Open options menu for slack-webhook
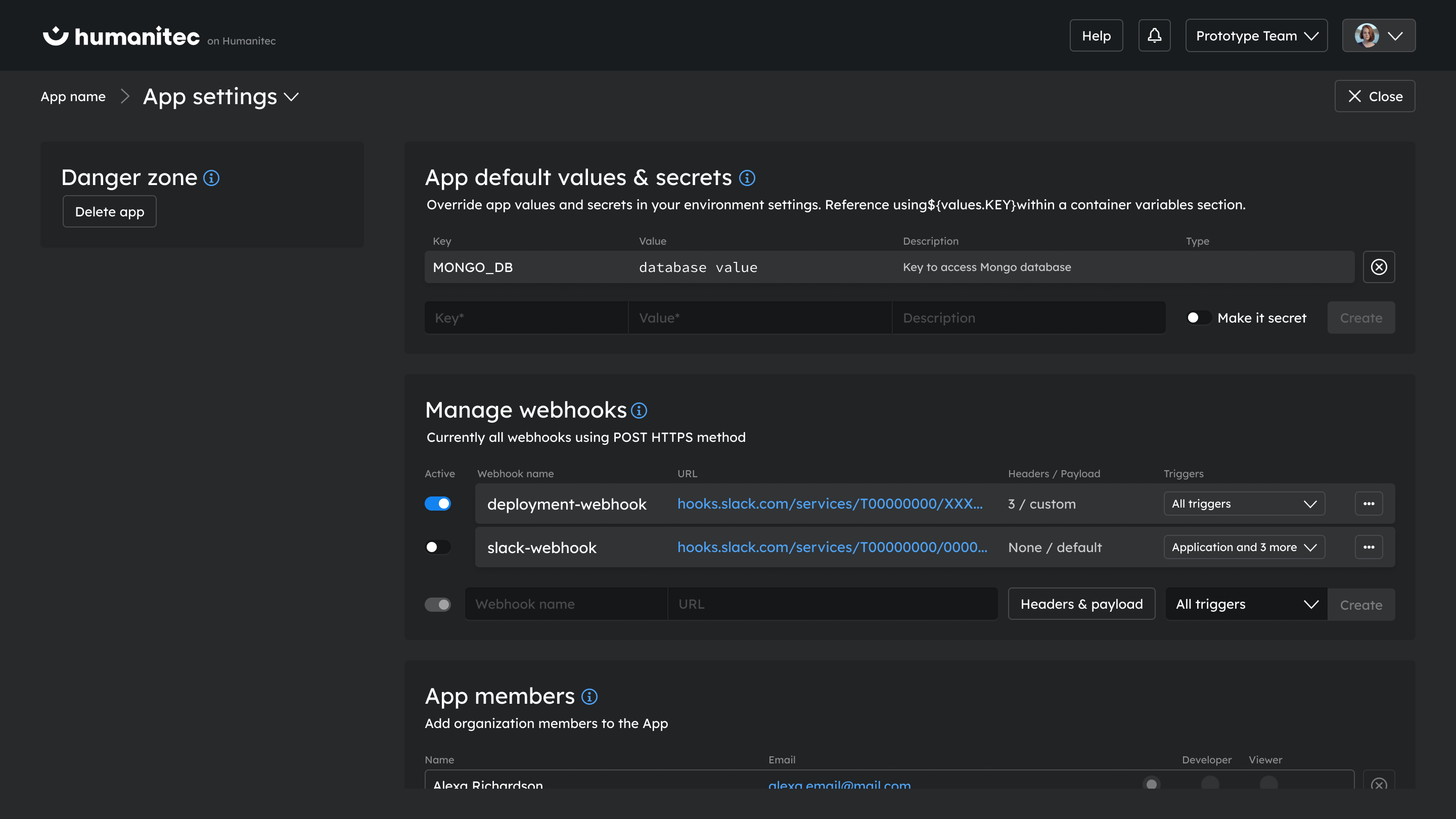The width and height of the screenshot is (1456, 819). (1369, 547)
